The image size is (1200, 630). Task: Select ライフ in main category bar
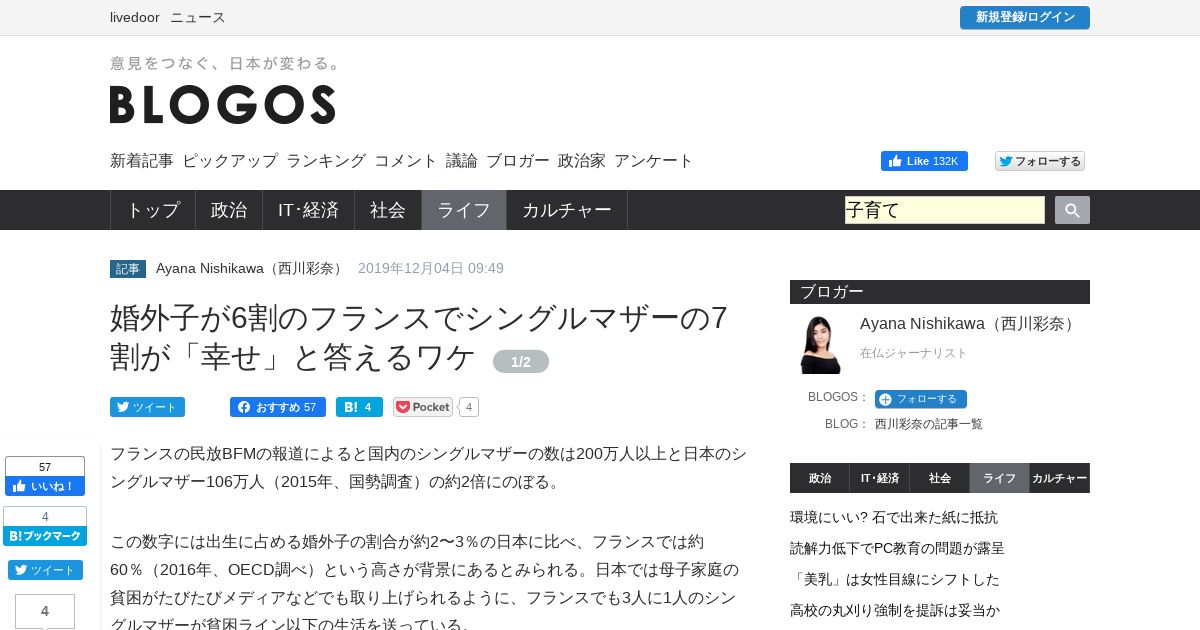(x=464, y=210)
